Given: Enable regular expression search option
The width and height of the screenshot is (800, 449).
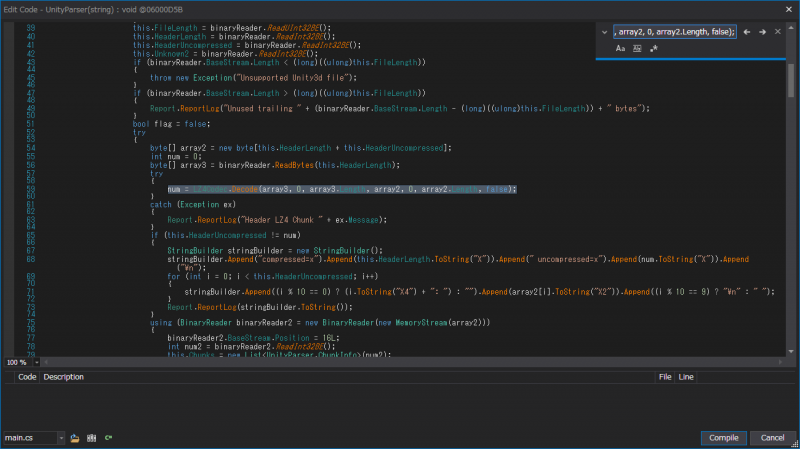Looking at the screenshot, I should (654, 48).
